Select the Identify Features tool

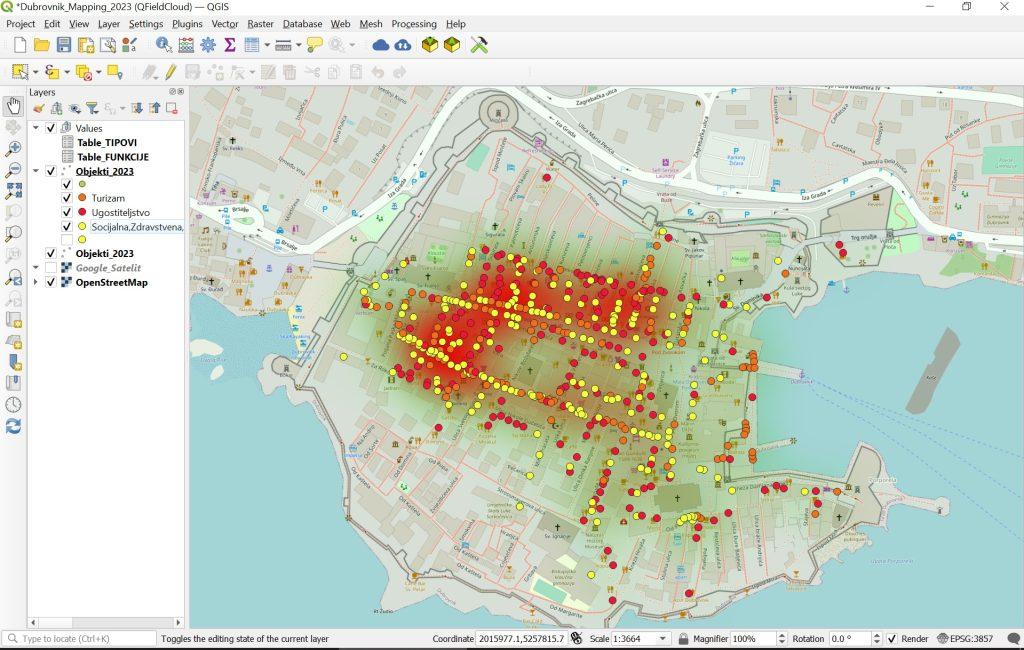163,45
